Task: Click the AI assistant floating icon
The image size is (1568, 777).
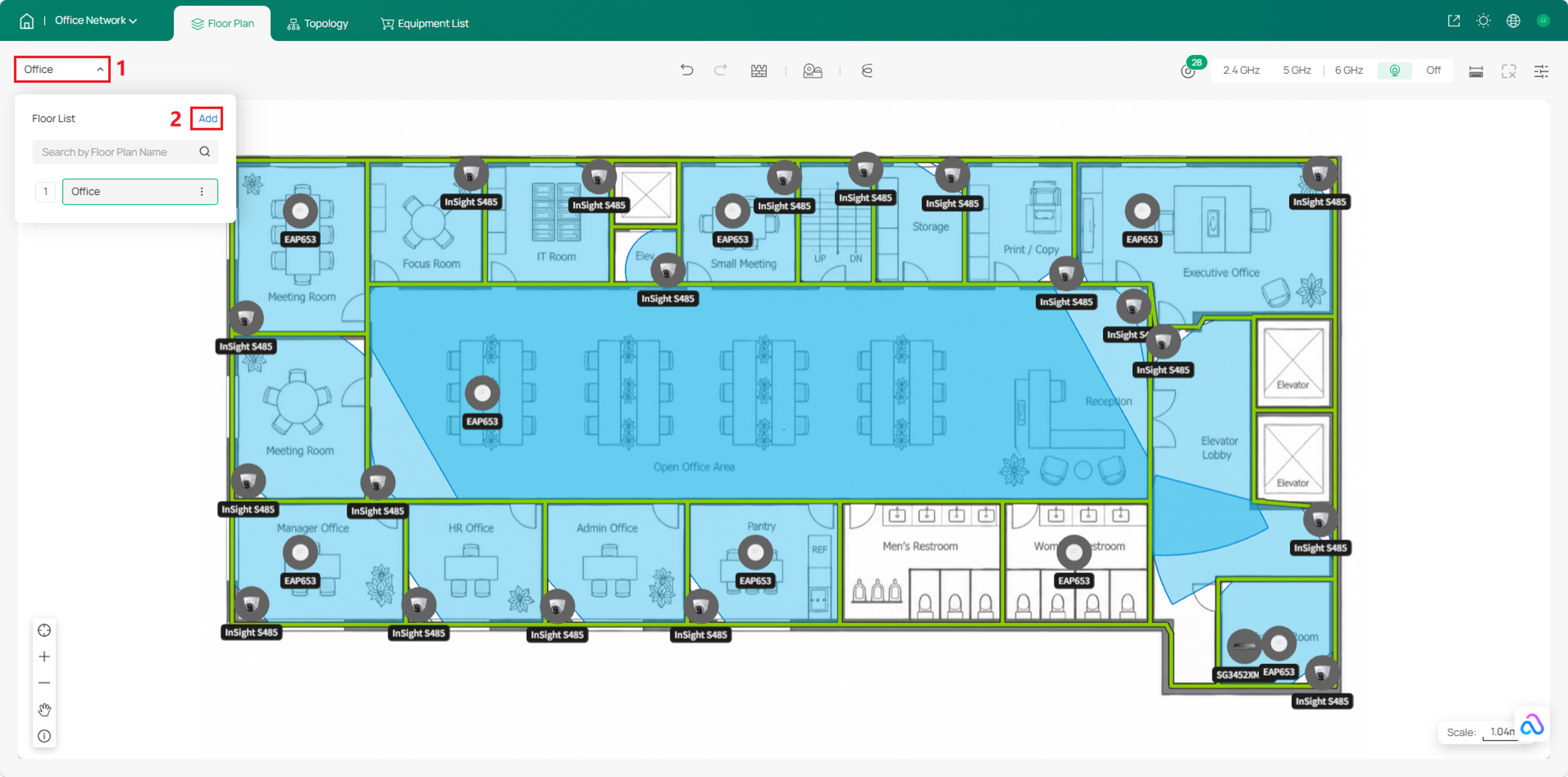Action: (1531, 725)
